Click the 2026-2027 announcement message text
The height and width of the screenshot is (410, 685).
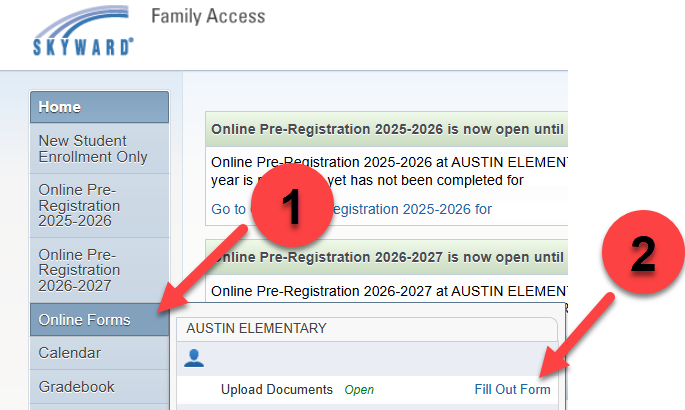pos(390,292)
